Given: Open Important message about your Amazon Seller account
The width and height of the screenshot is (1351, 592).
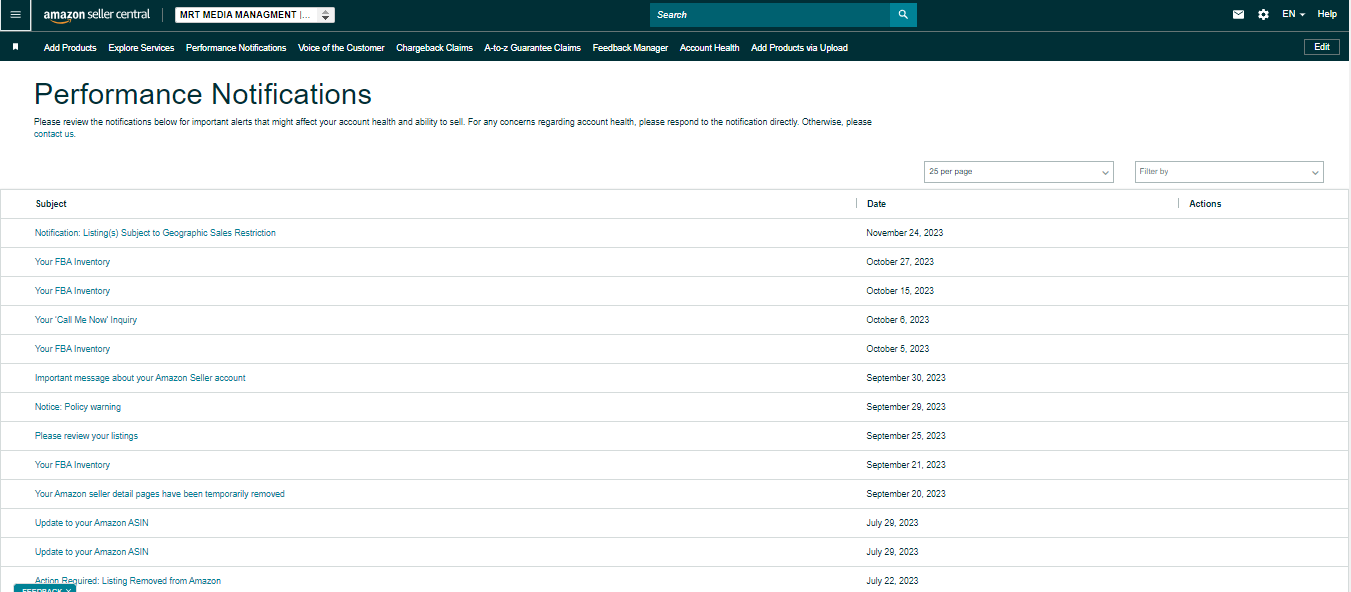Looking at the screenshot, I should 140,378.
